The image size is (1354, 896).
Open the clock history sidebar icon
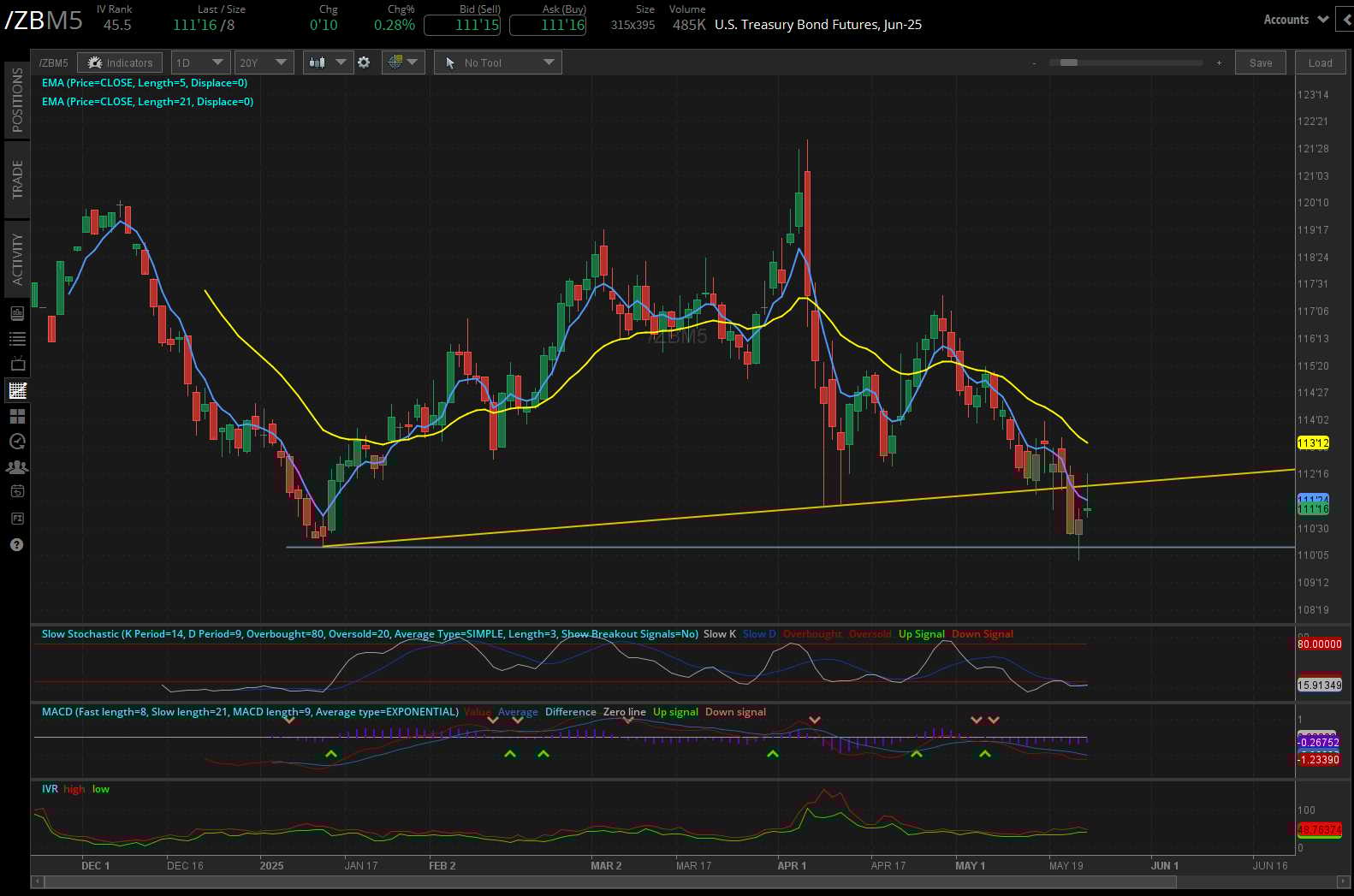(17, 442)
